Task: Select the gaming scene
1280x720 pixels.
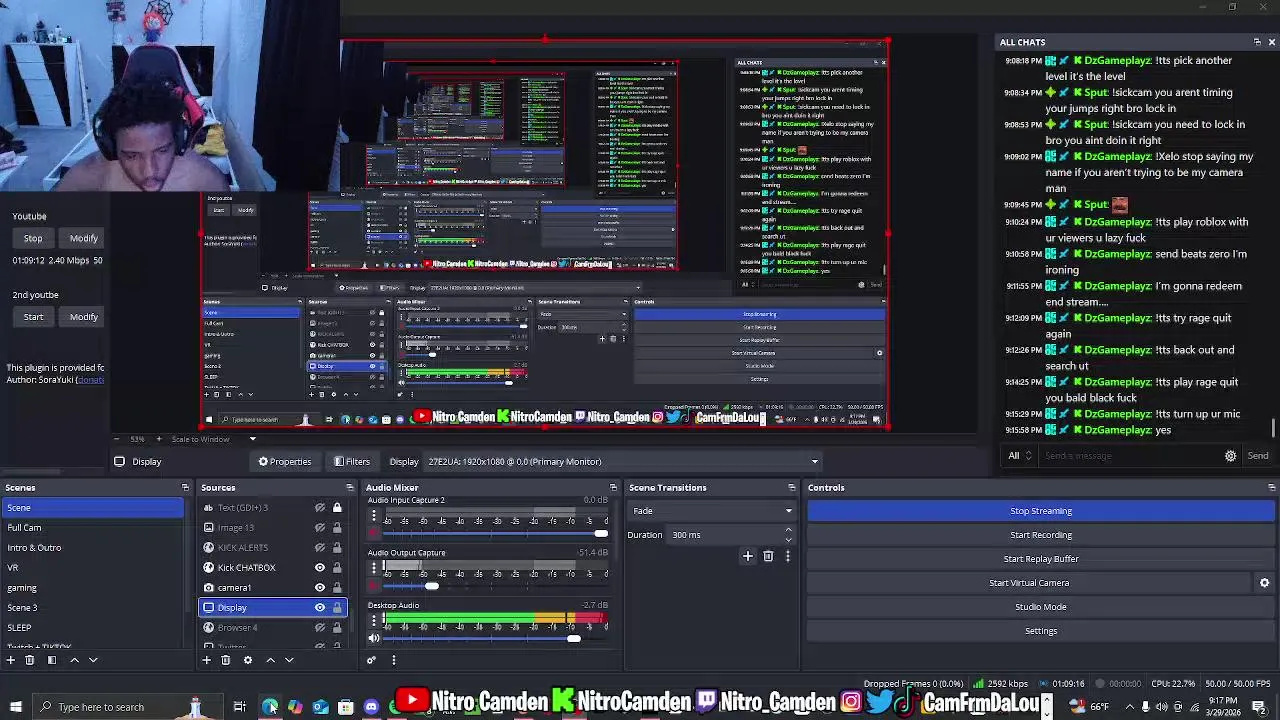Action: (x=93, y=588)
